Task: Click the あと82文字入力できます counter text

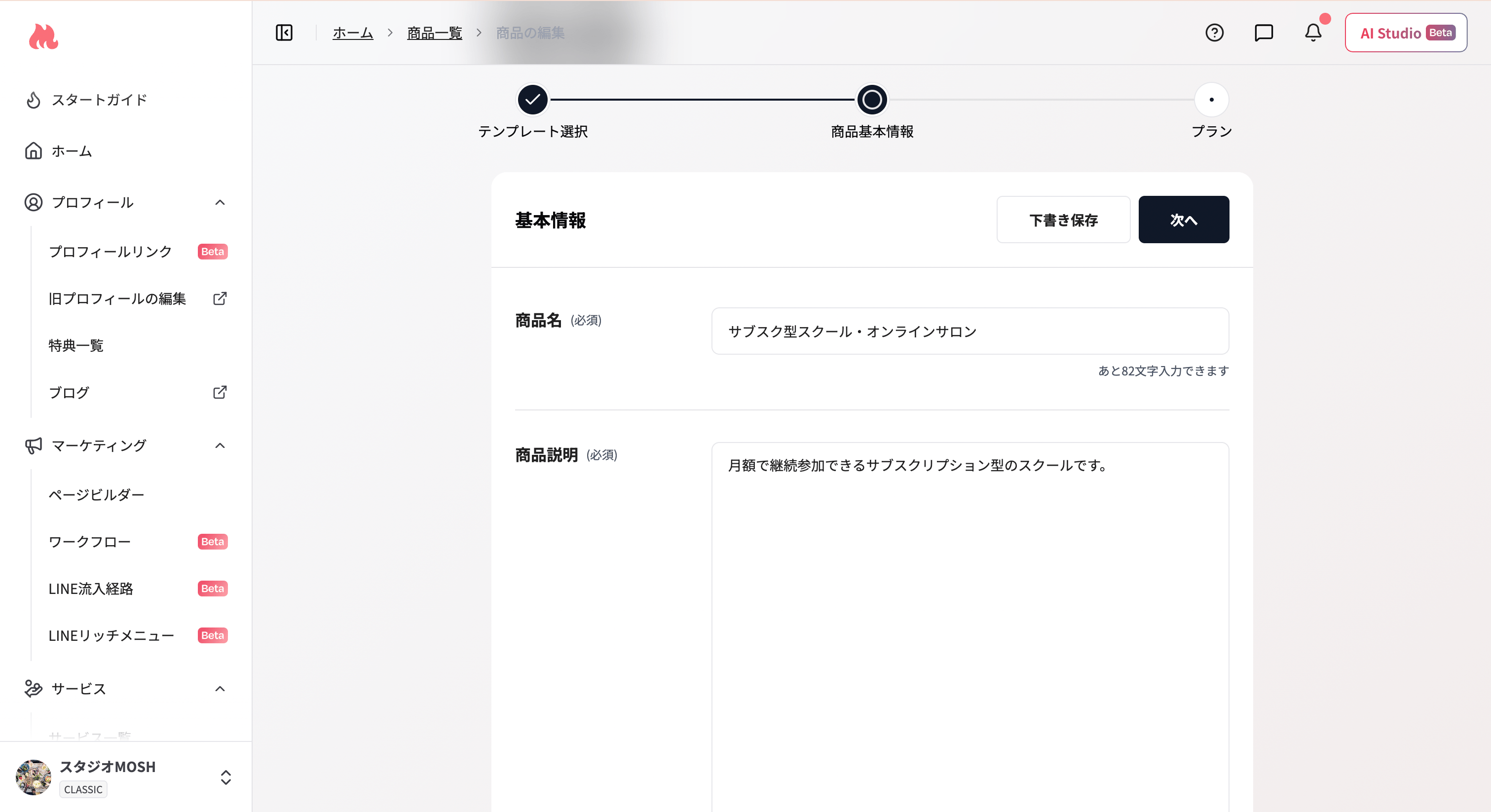Action: (1163, 371)
